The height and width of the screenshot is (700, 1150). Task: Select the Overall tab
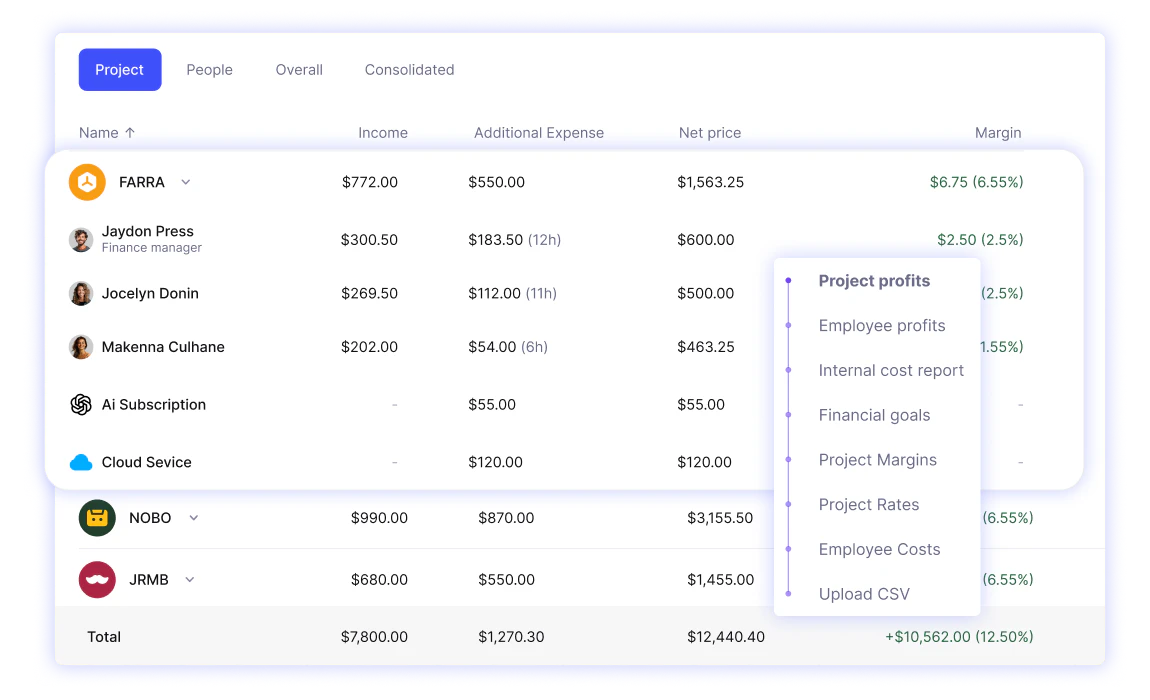299,70
